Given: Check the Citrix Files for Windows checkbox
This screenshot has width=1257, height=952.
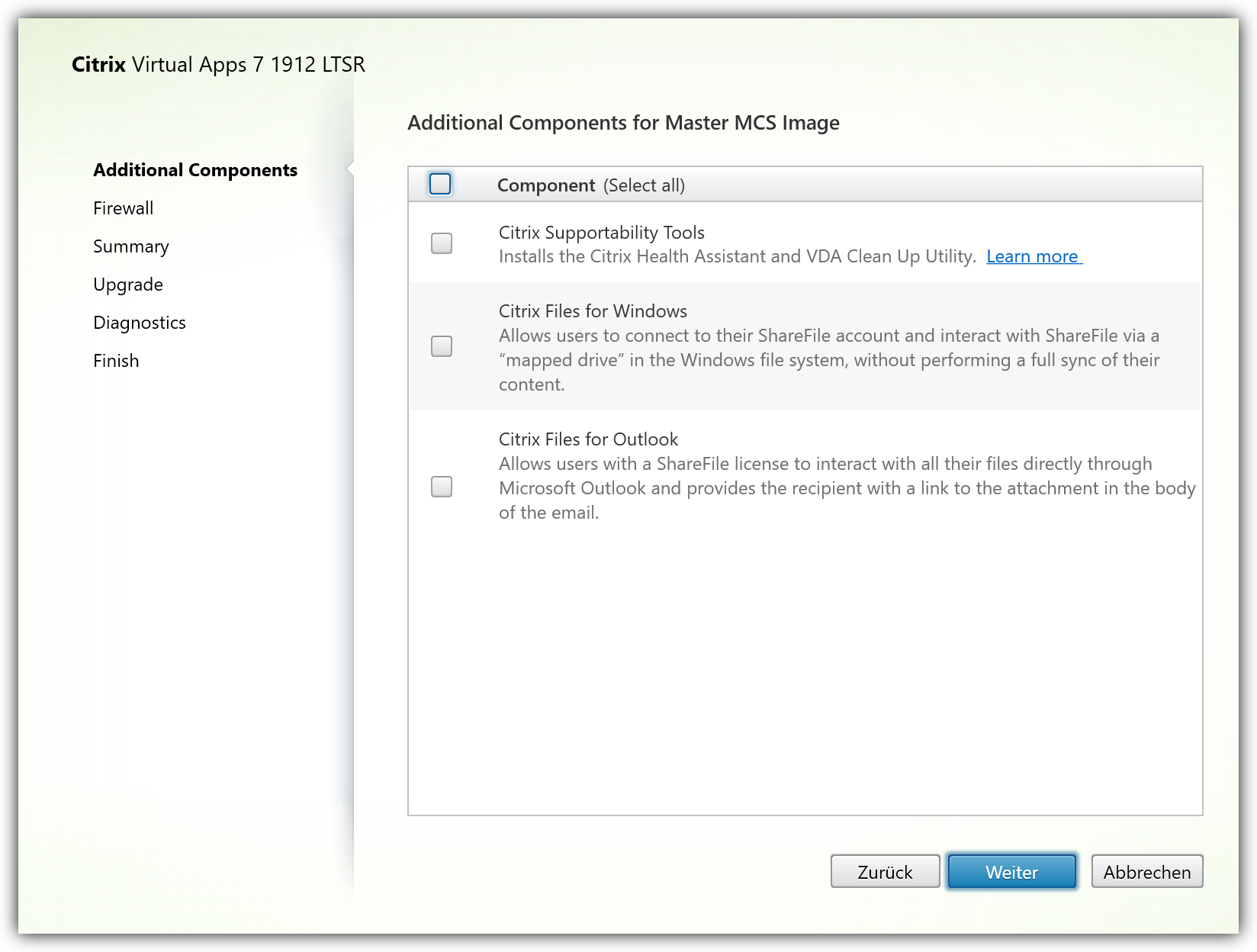Looking at the screenshot, I should (442, 346).
